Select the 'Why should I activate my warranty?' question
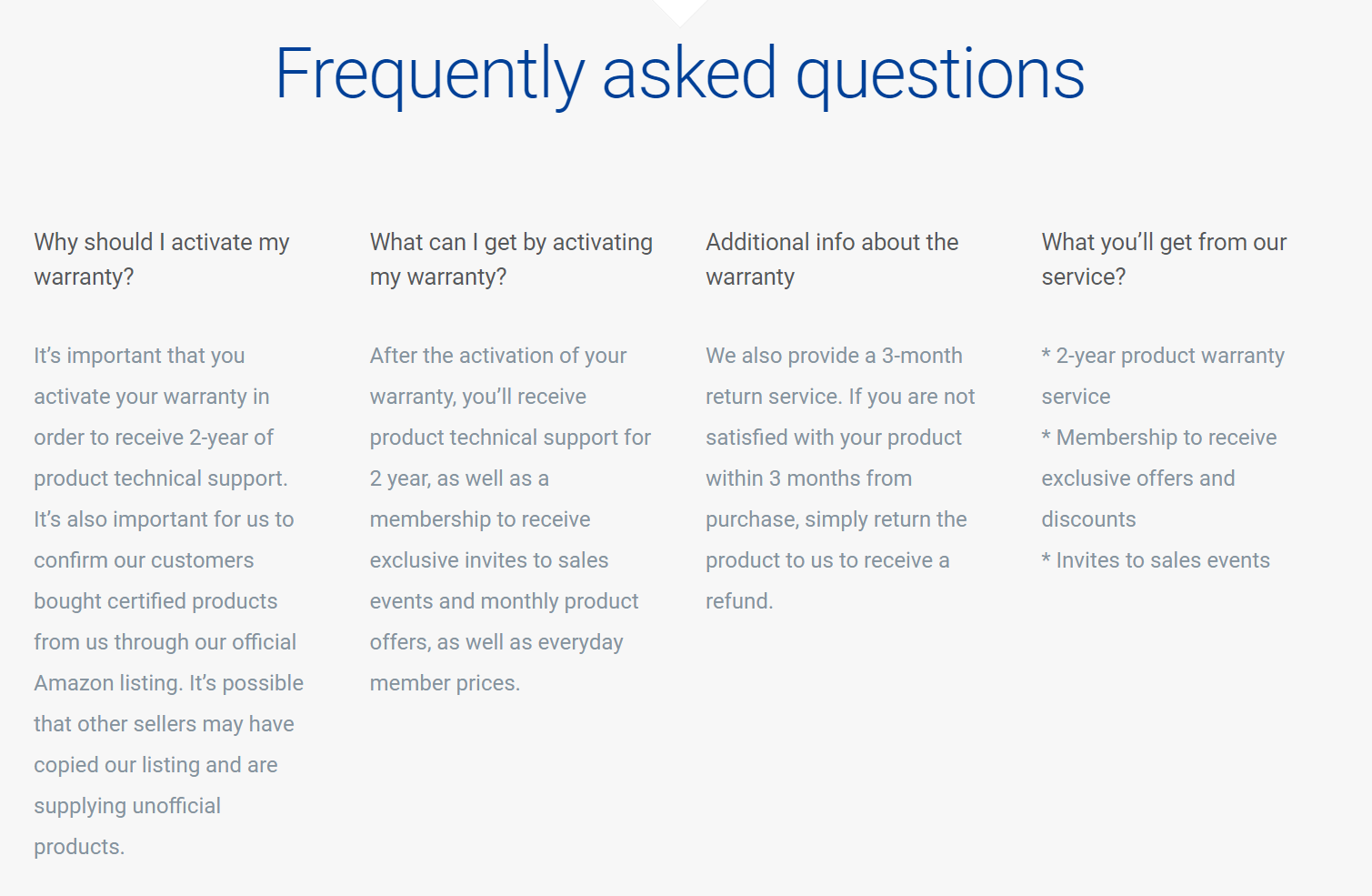Viewport: 1372px width, 896px height. coord(162,259)
